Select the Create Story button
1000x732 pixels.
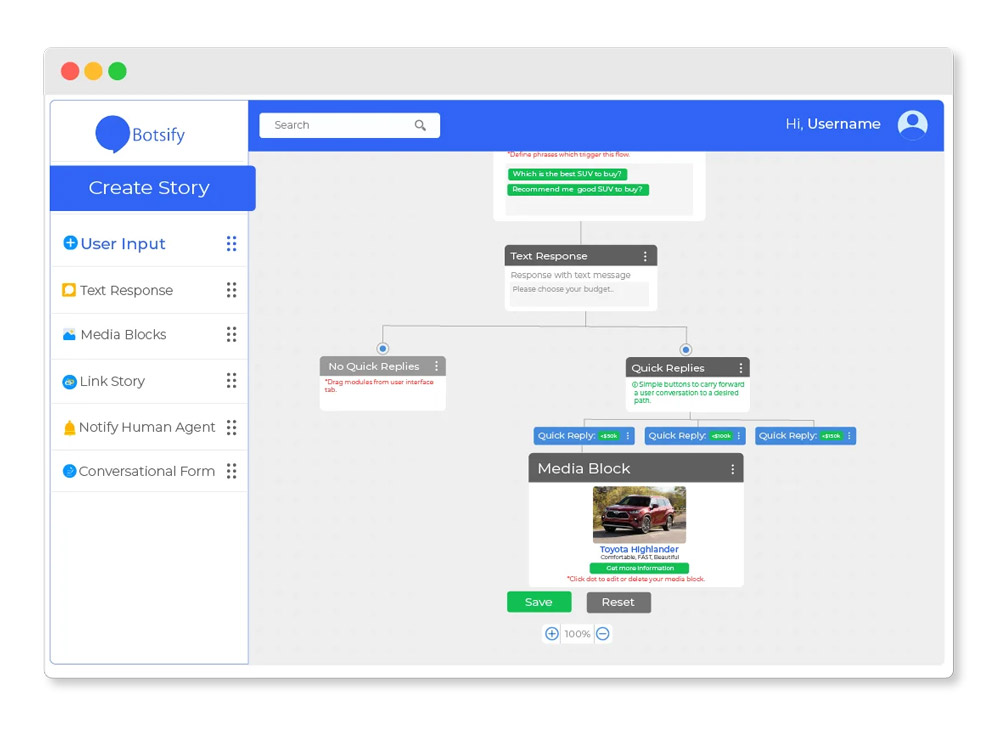[150, 188]
